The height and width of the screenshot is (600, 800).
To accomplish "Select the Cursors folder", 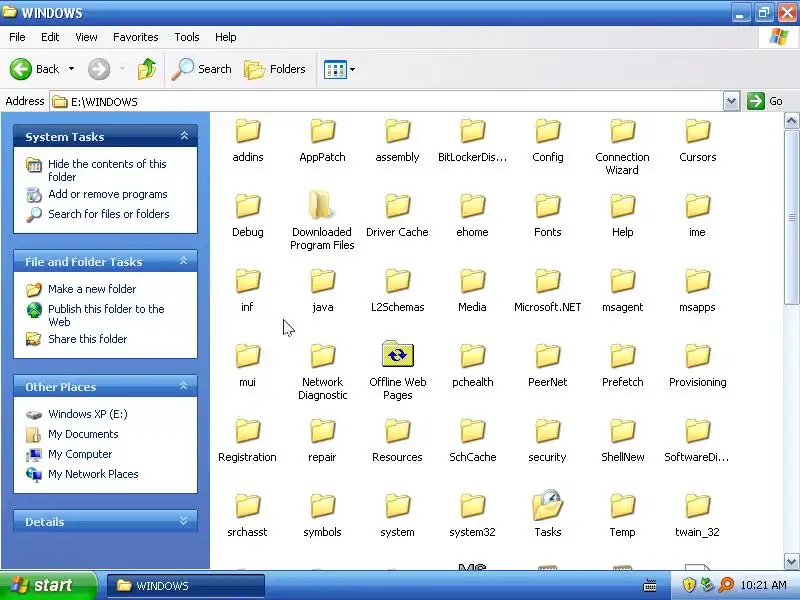I will point(697,141).
